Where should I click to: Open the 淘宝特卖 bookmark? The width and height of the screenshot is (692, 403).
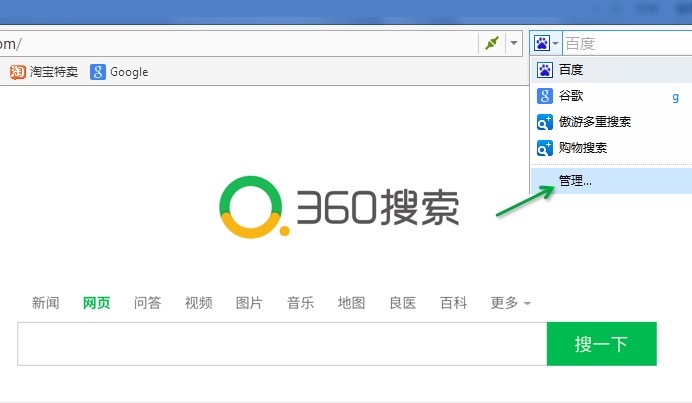[x=44, y=72]
